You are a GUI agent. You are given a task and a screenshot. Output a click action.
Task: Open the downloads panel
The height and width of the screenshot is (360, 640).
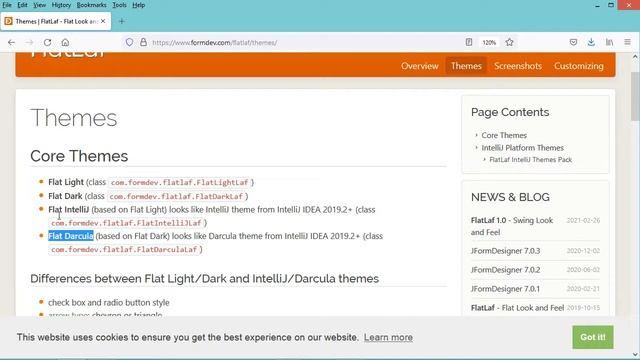(591, 42)
